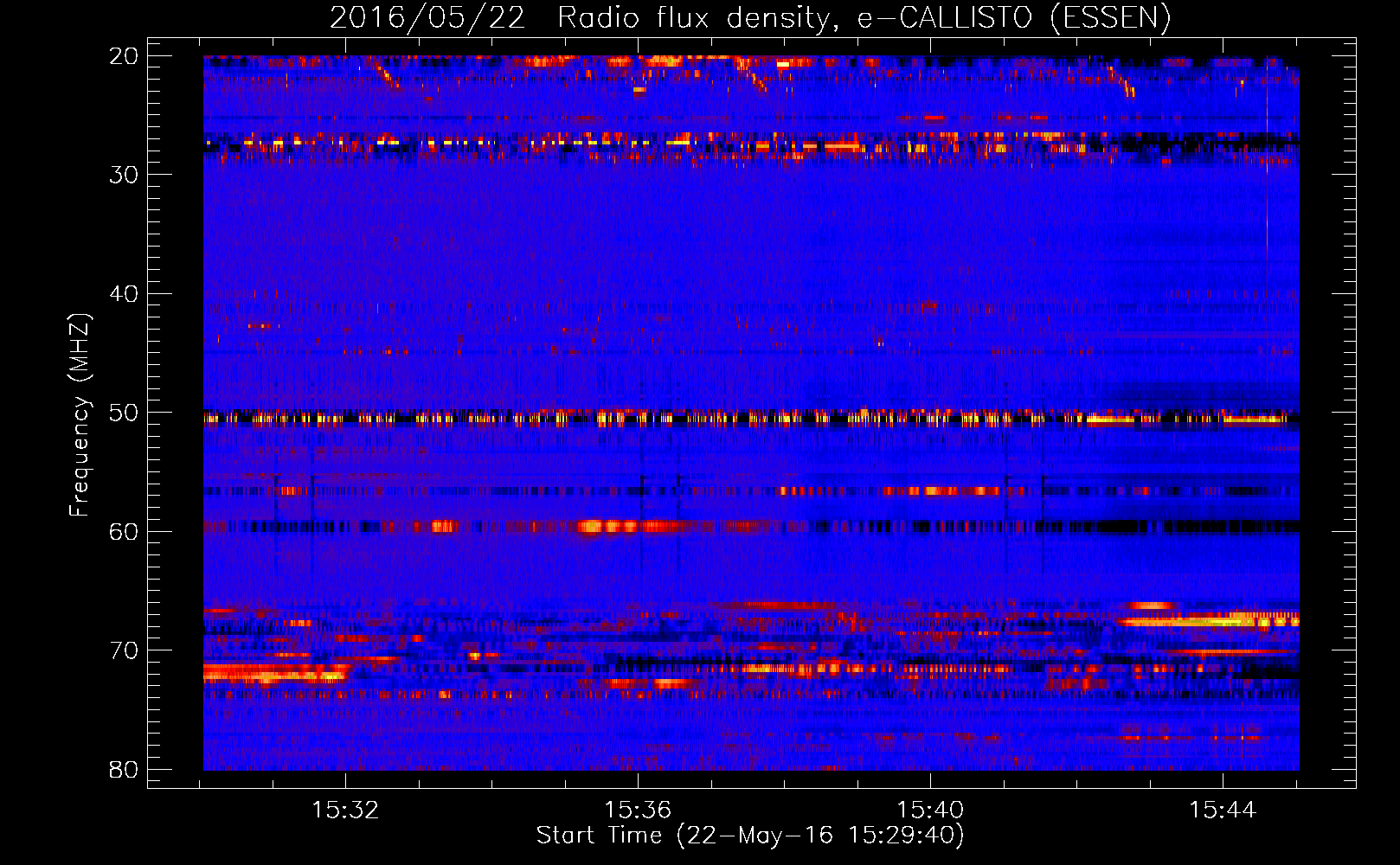Click the 30 frequency tick label

pyautogui.click(x=124, y=175)
